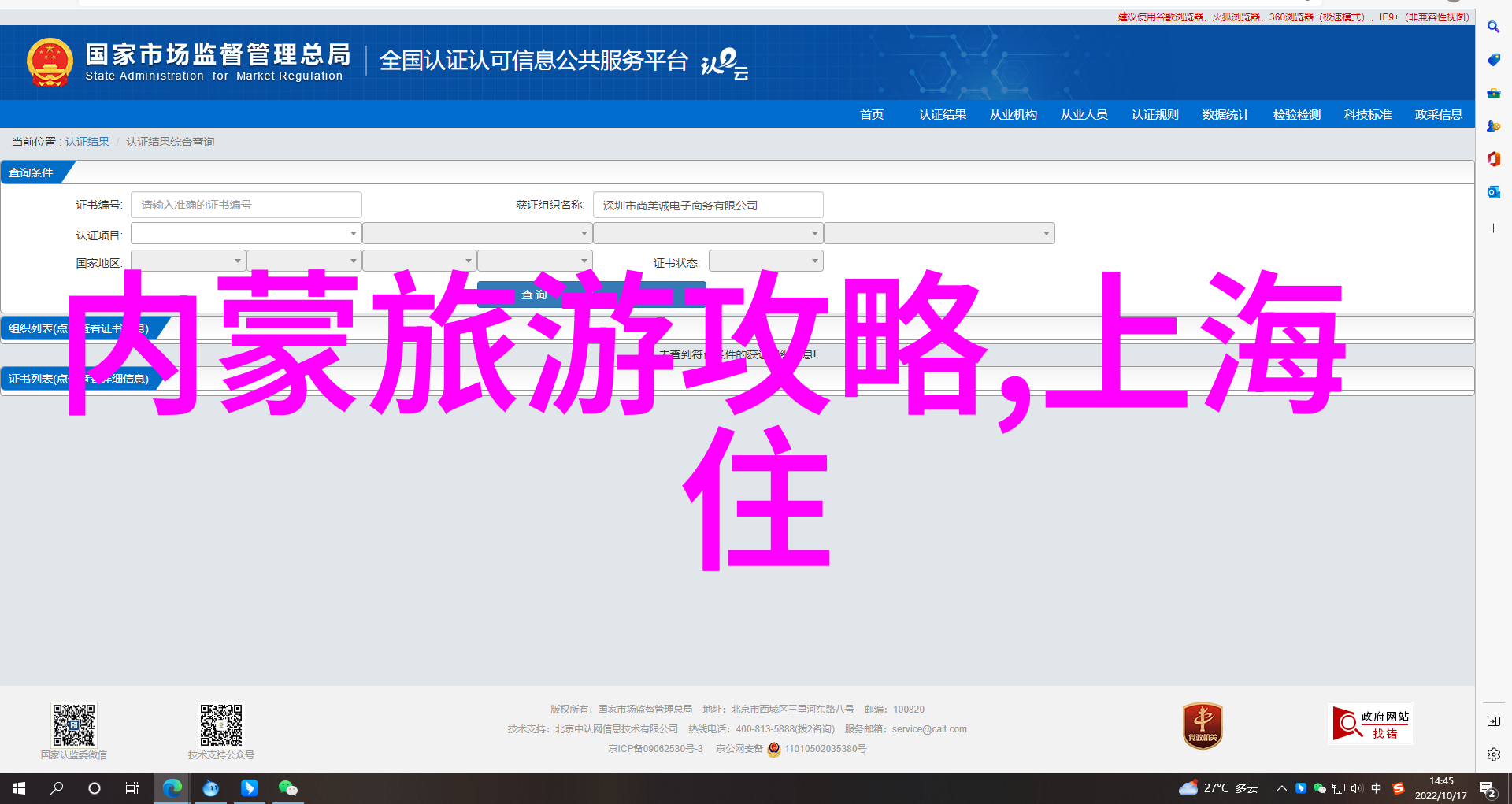Open the Tools briefcase icon in sidebar
Screen dimensions: 1512x804
tap(1493, 93)
